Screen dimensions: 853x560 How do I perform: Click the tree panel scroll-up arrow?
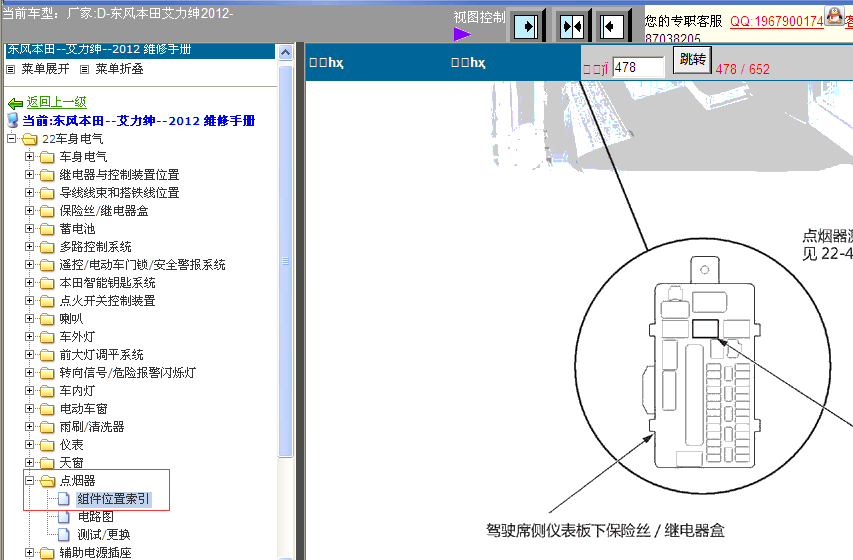[x=285, y=53]
